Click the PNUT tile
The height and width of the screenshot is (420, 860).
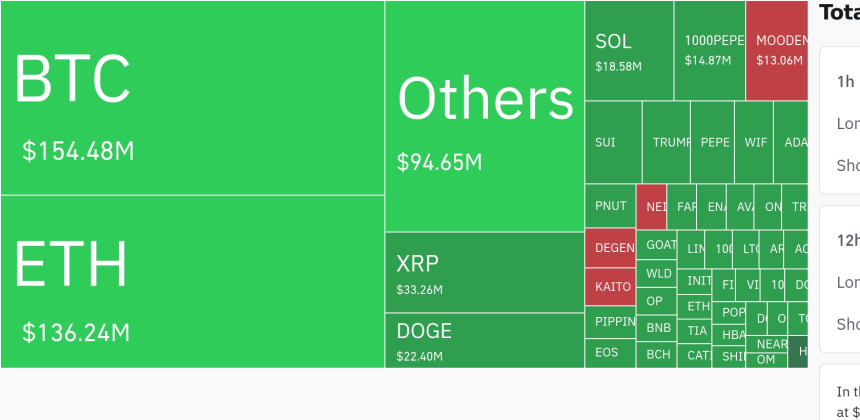click(610, 206)
